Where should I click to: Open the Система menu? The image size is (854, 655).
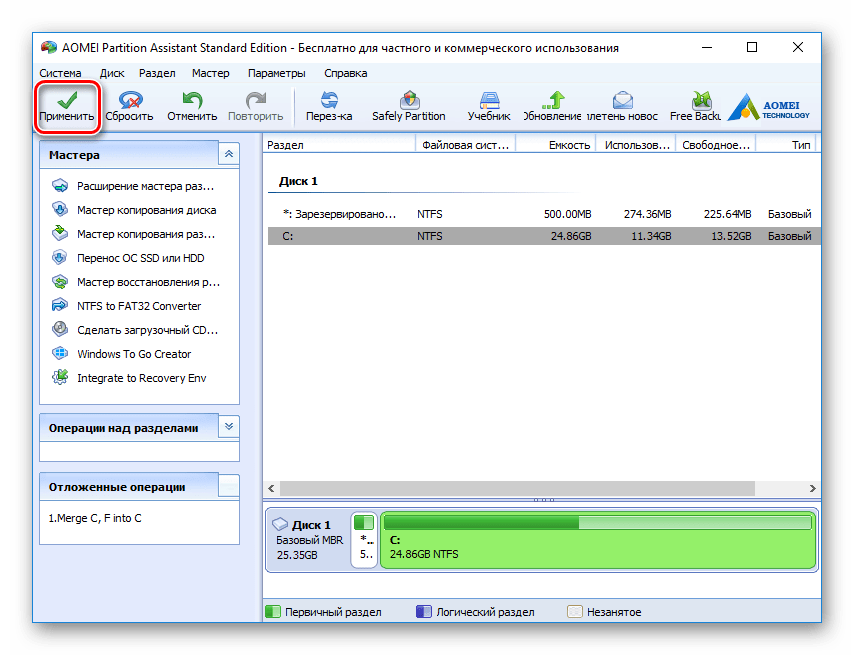pos(60,73)
